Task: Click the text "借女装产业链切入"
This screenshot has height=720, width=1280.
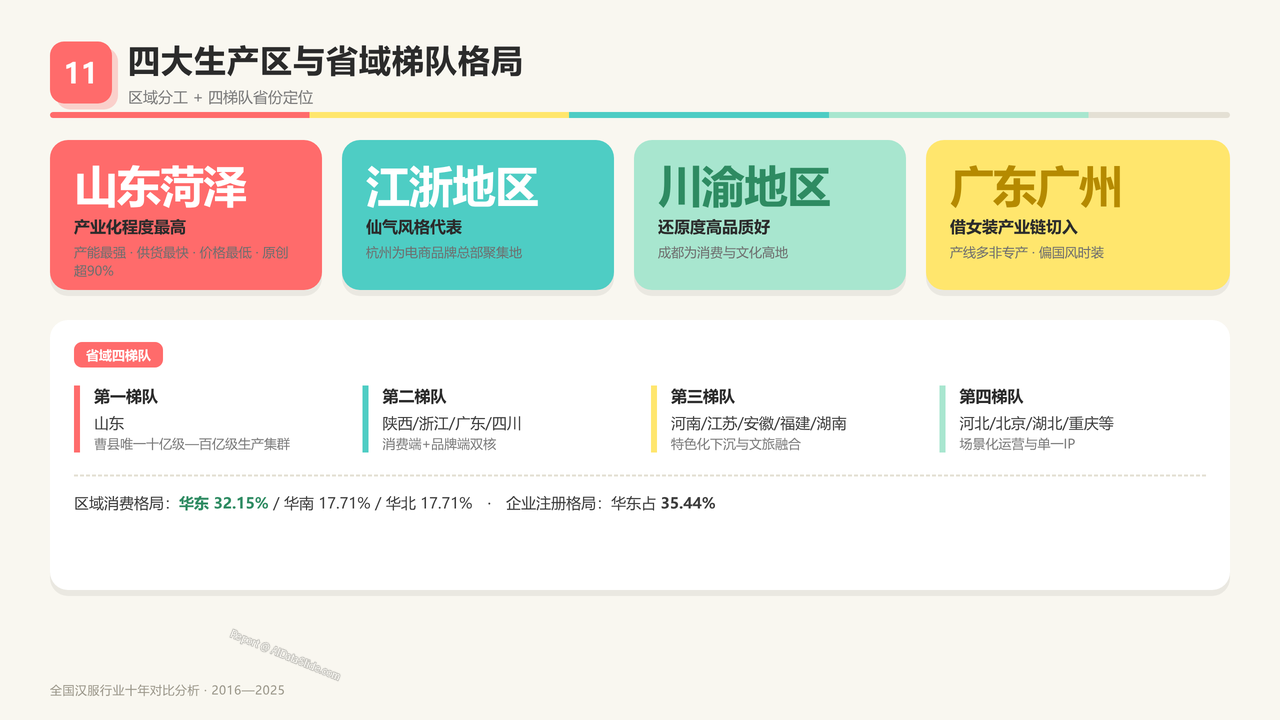Action: pos(1014,228)
